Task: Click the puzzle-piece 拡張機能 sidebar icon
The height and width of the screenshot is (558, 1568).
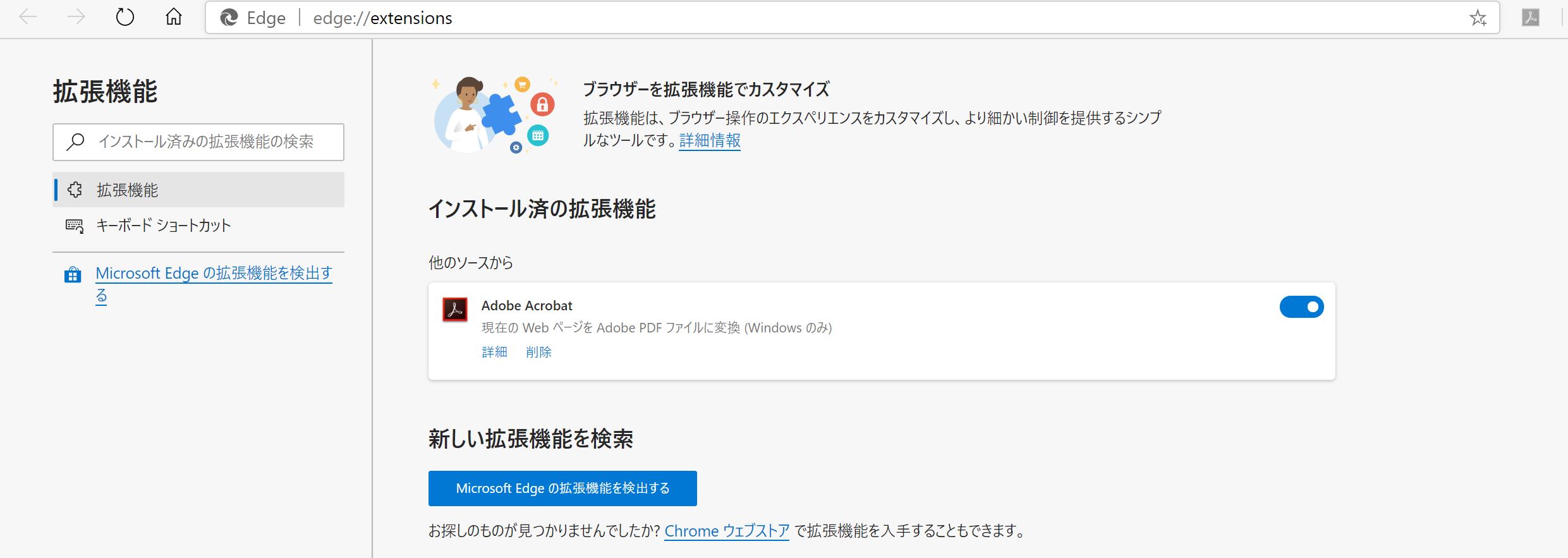Action: pos(75,190)
